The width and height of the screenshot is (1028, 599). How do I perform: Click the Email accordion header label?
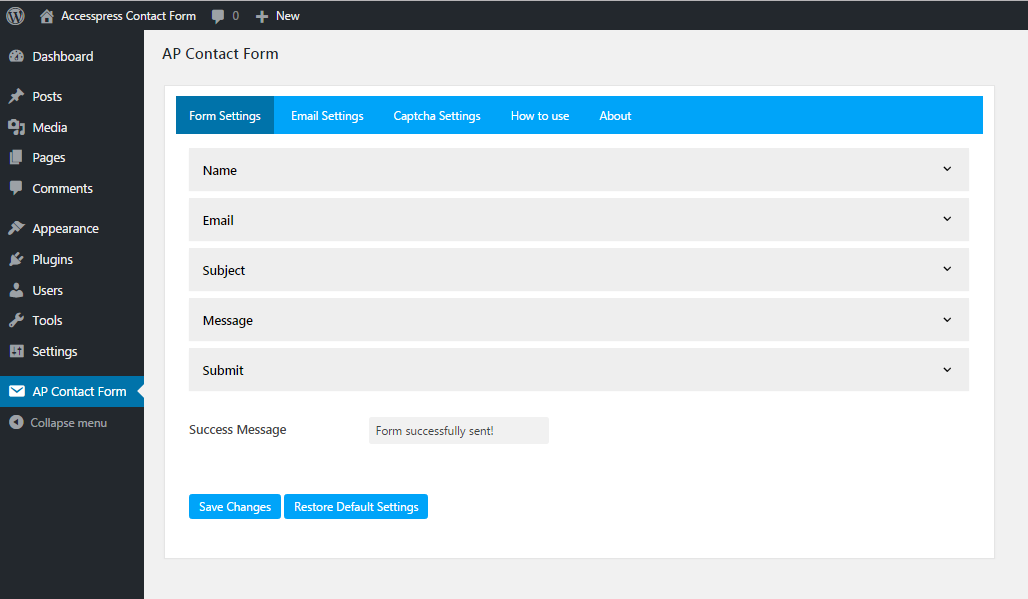218,220
